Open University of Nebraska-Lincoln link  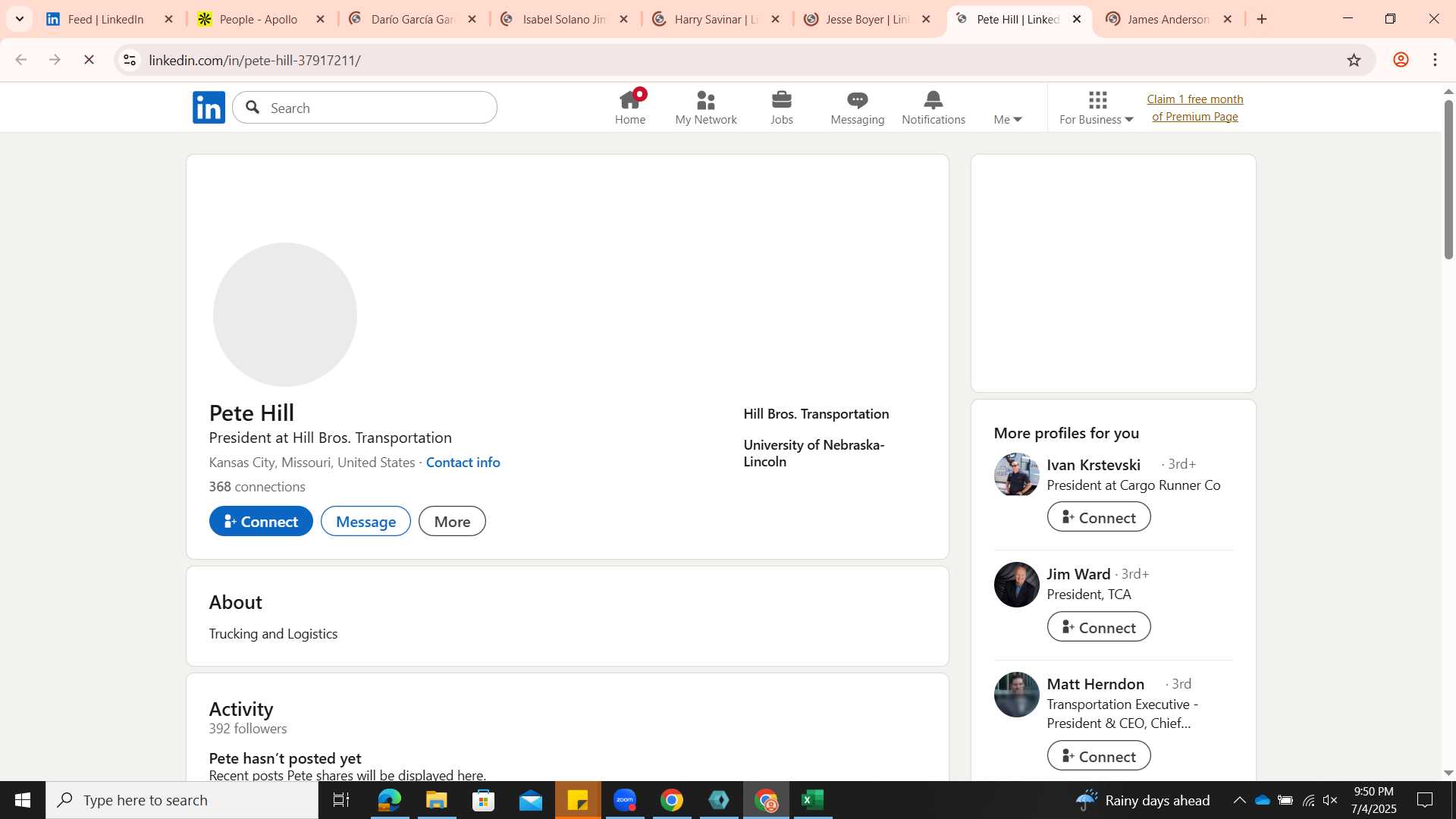point(814,453)
